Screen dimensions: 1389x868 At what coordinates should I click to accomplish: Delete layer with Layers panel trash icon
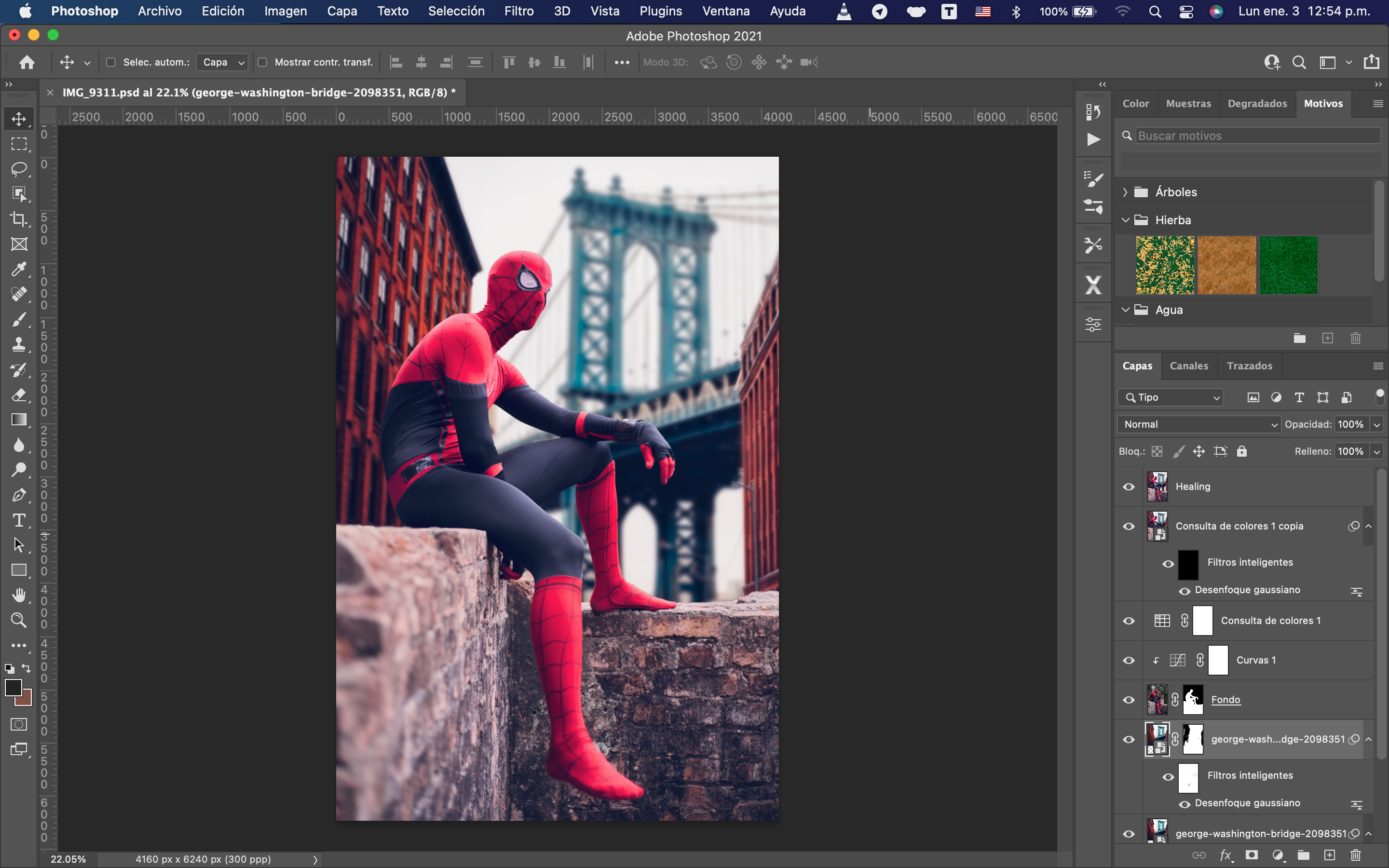click(x=1356, y=855)
